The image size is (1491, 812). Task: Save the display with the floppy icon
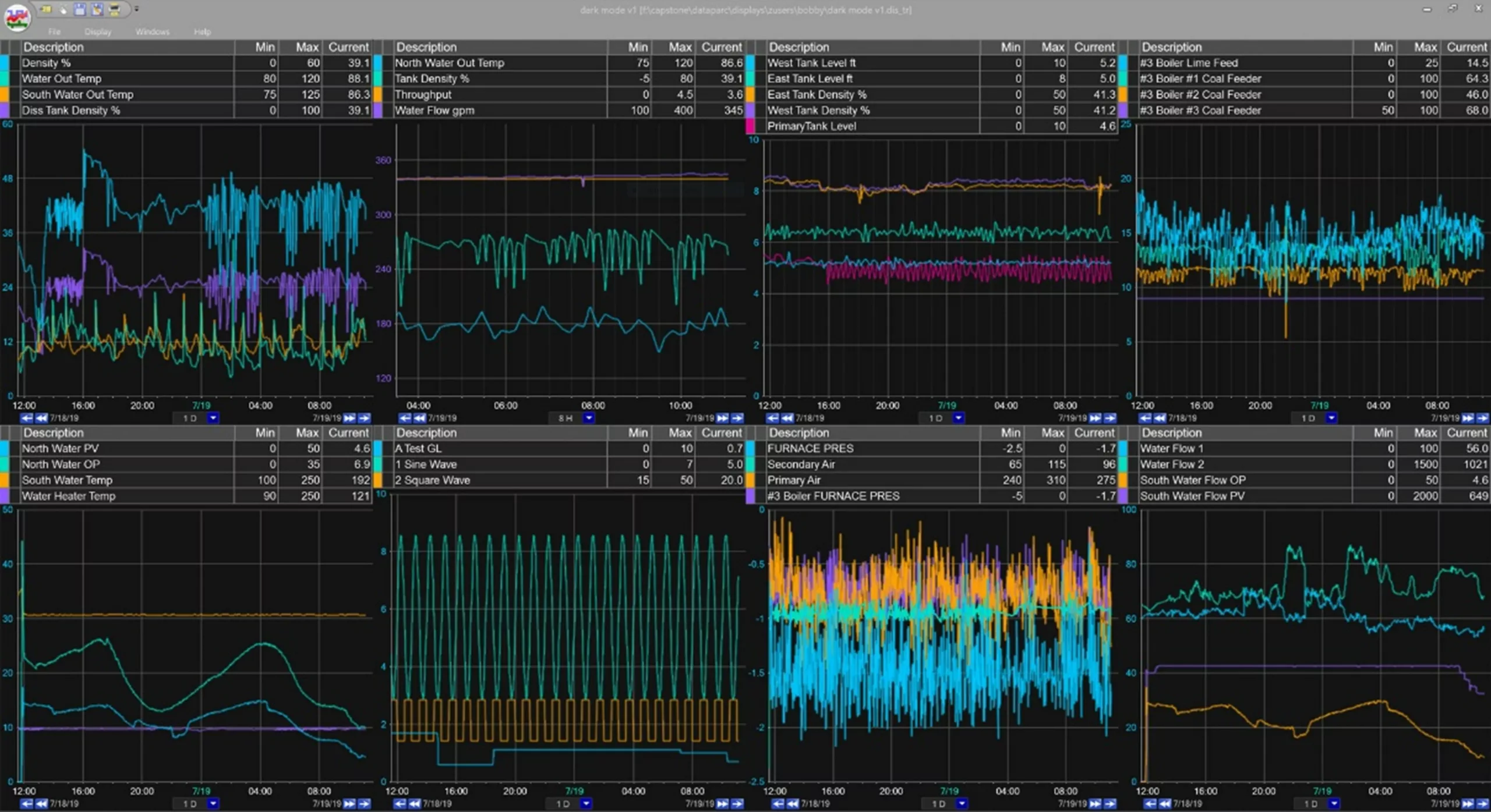click(x=80, y=9)
